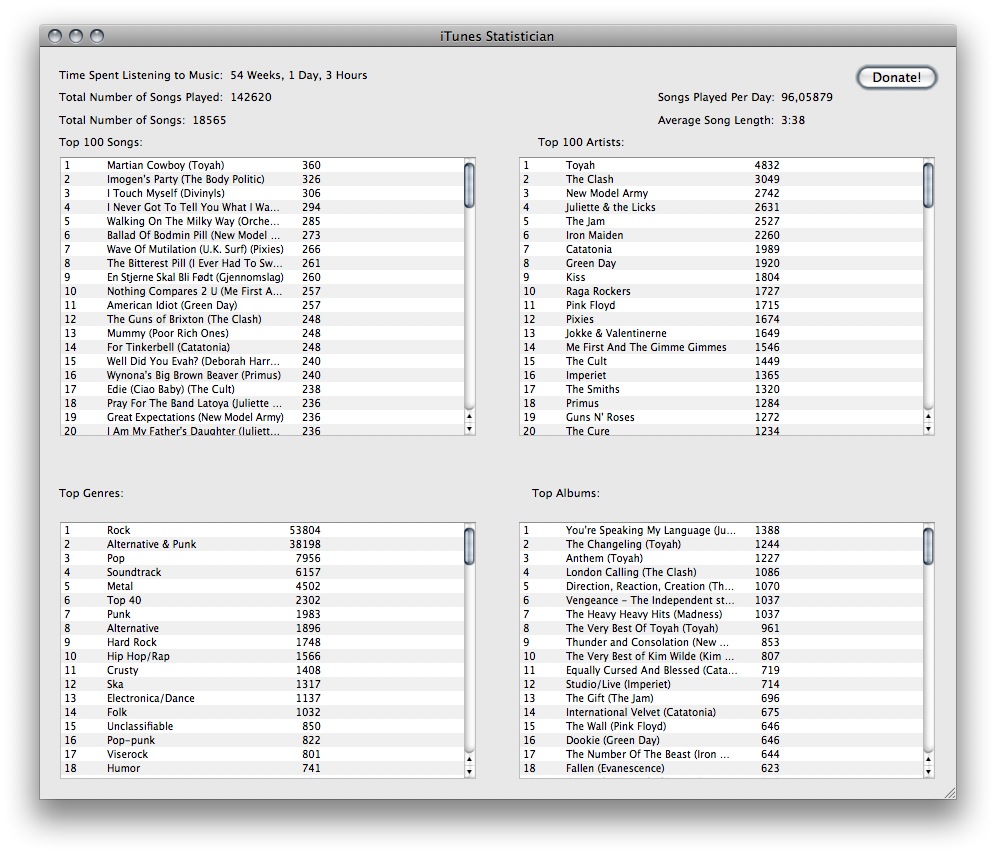Click scroll up arrow in Top 100 Artists list
Viewport: 996px width, 854px height.
(928, 417)
